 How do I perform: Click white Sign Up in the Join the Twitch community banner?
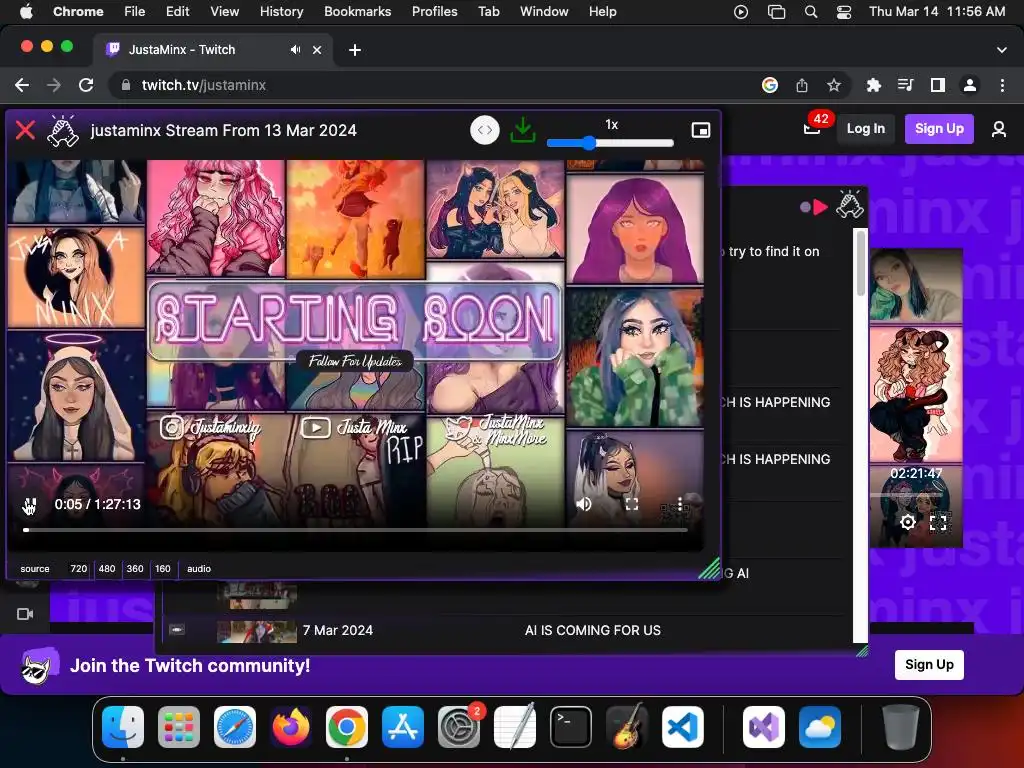pyautogui.click(x=929, y=665)
